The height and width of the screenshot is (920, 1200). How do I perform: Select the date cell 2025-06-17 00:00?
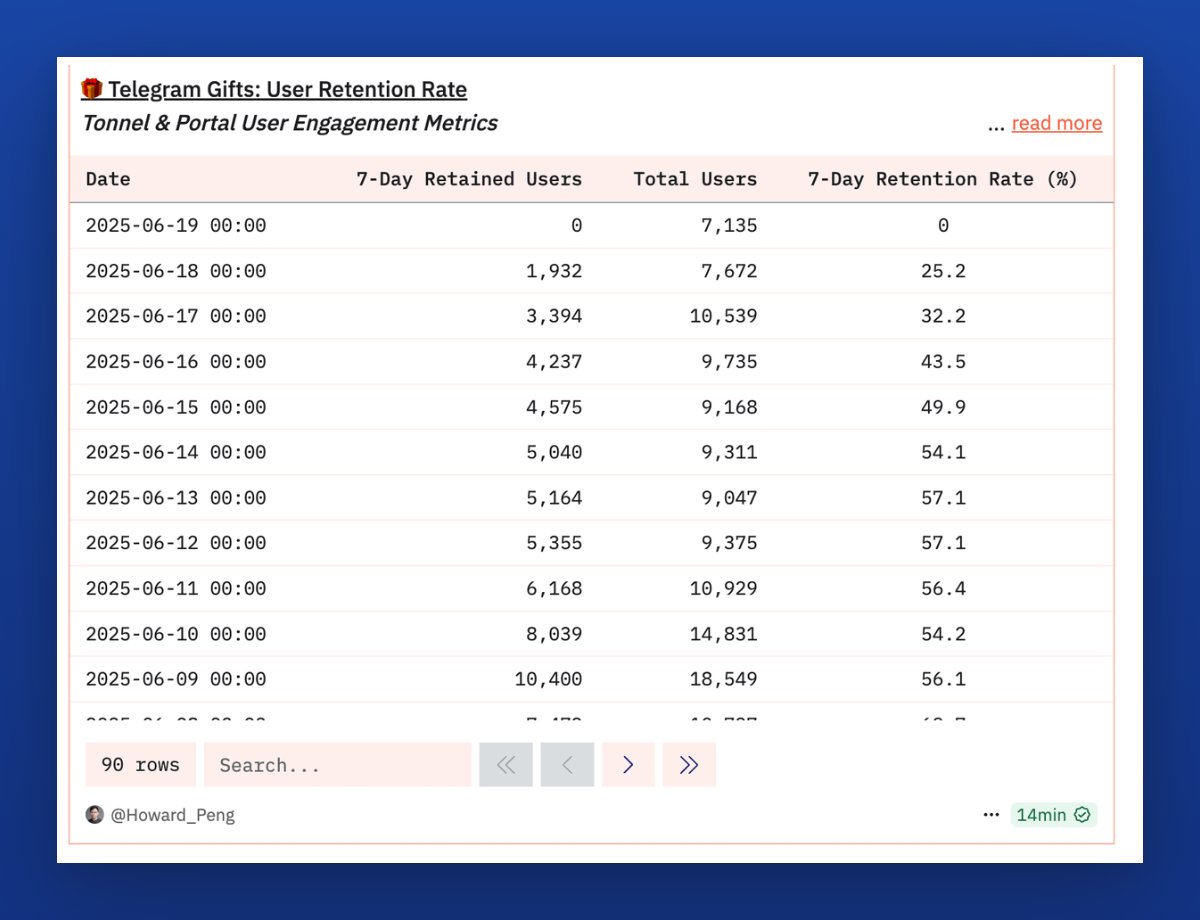176,316
